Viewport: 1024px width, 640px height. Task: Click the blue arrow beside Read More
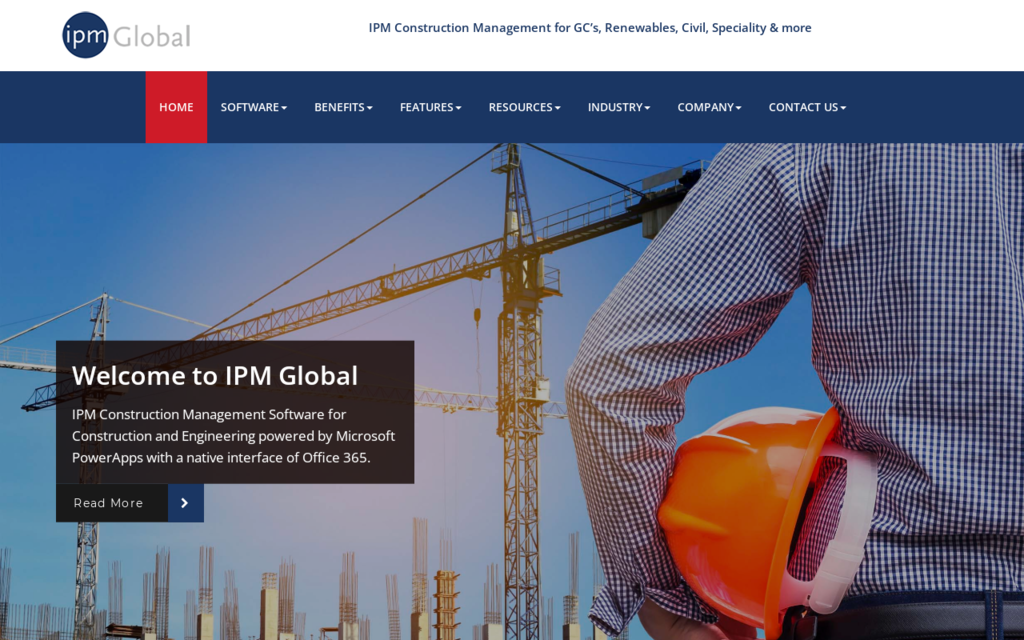click(x=185, y=503)
